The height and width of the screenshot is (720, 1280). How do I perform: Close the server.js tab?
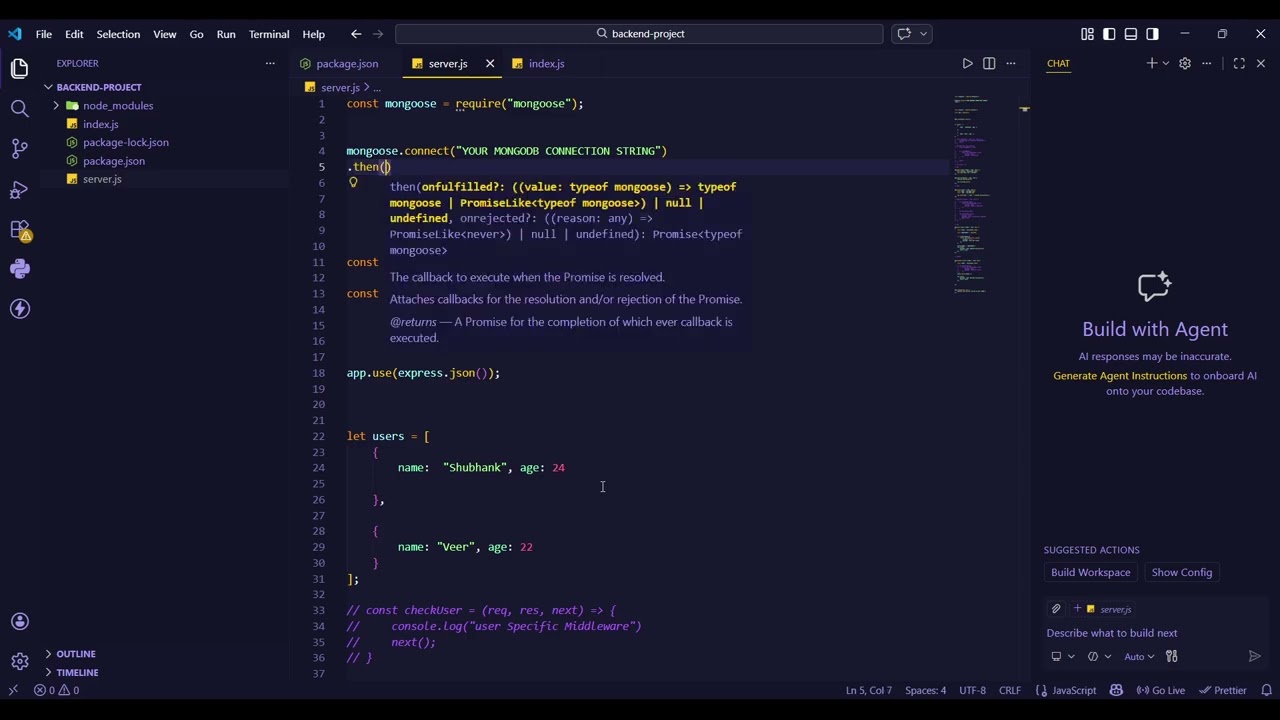pos(490,64)
